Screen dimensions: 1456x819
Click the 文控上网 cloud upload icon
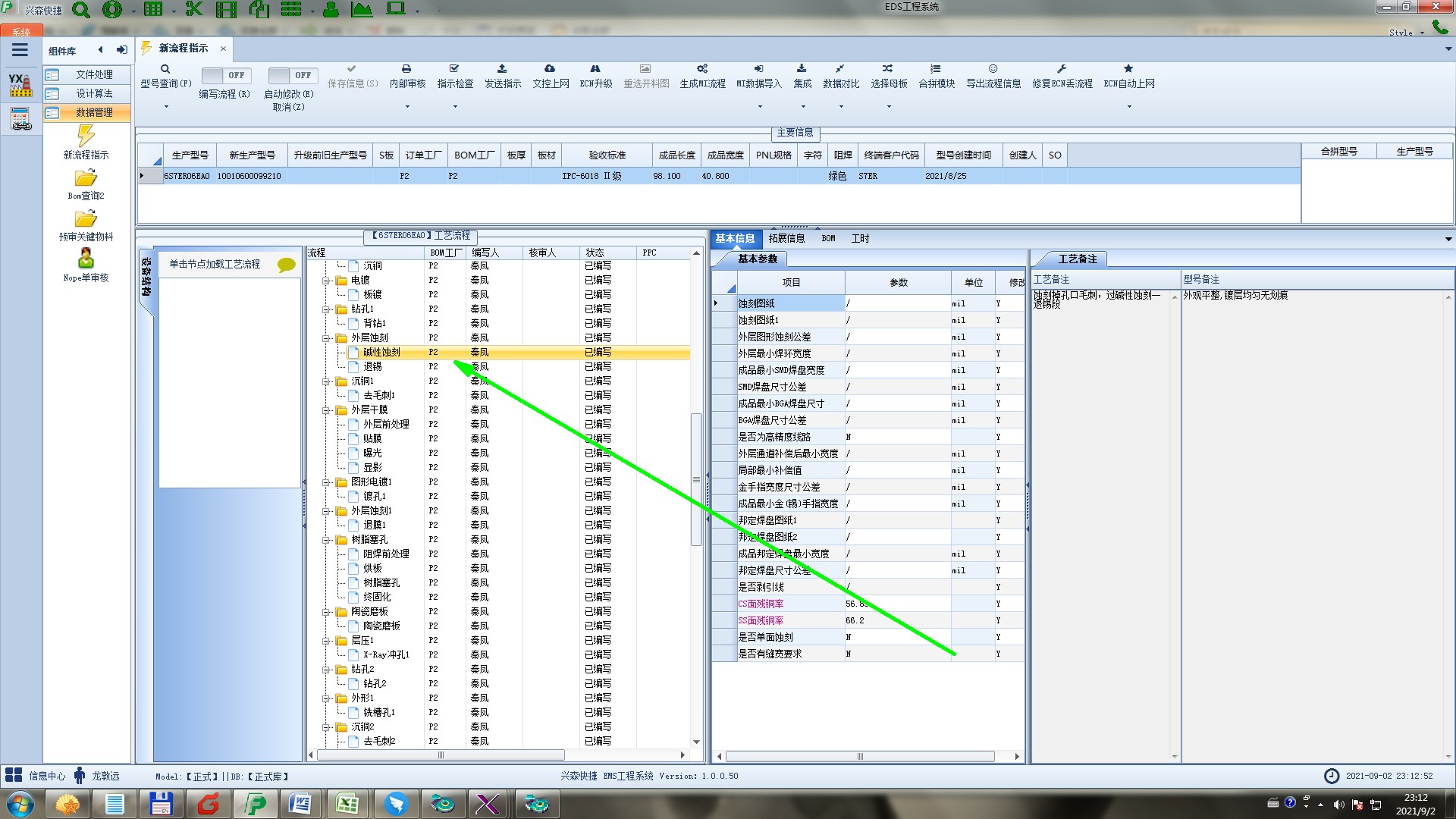point(550,69)
